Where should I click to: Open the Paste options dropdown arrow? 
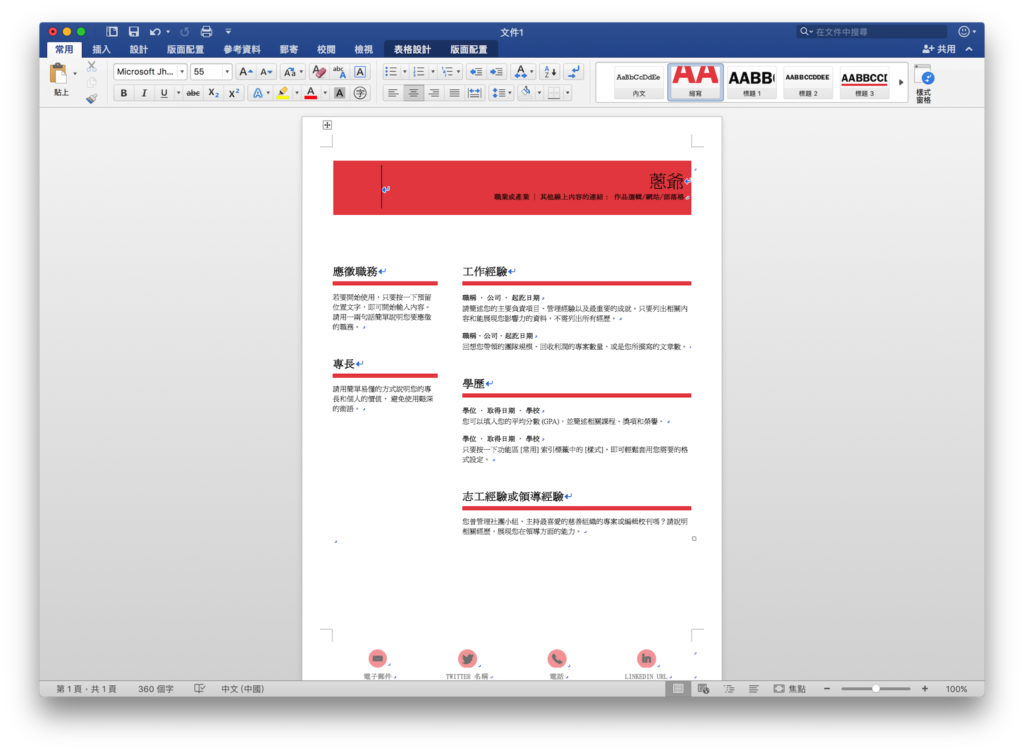click(x=75, y=73)
